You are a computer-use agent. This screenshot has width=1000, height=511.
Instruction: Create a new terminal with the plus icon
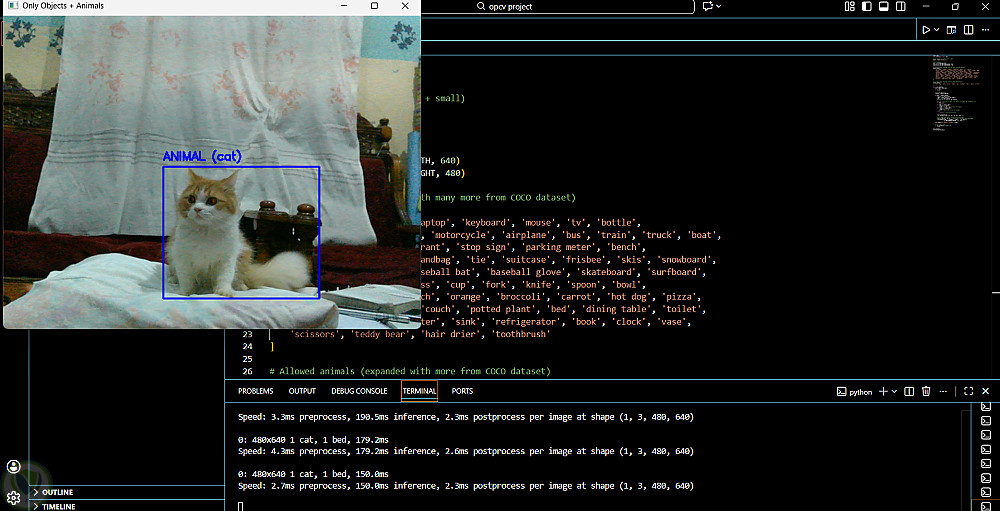pos(883,391)
